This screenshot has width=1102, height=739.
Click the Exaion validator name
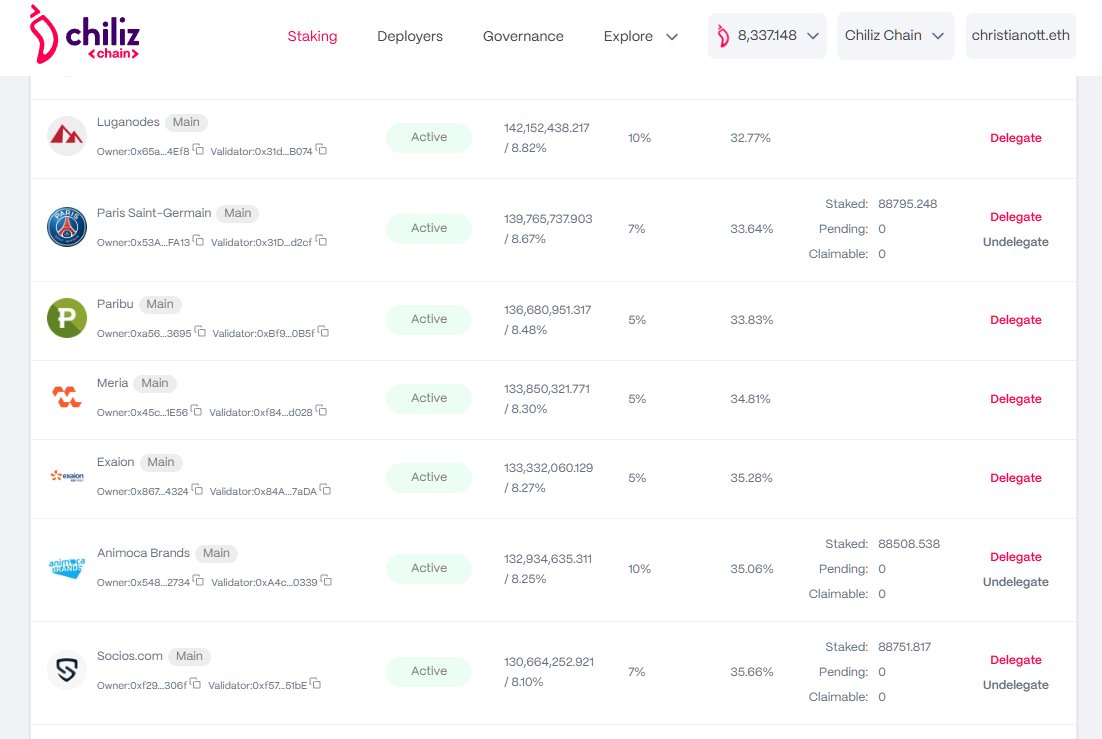[115, 462]
